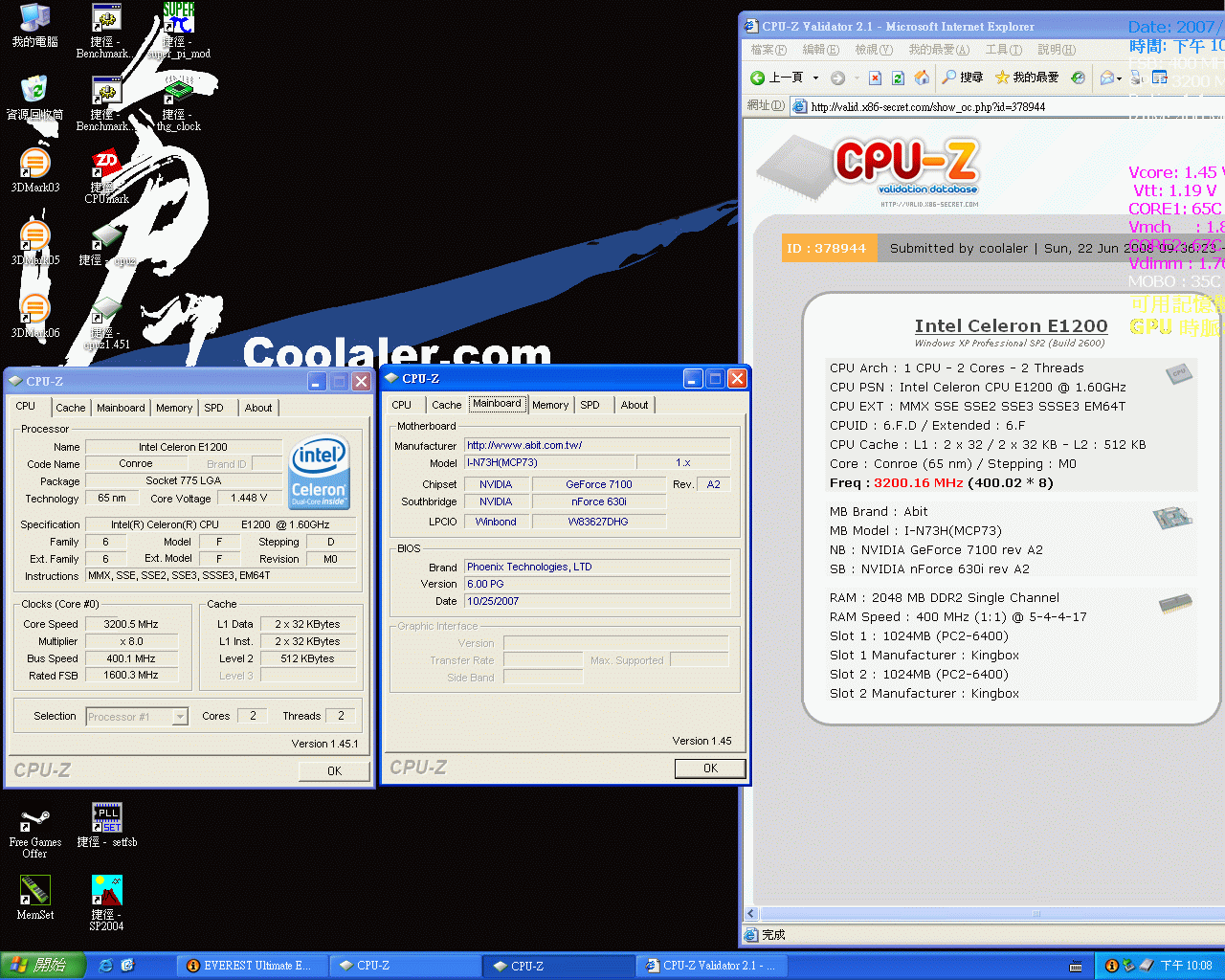This screenshot has height=980, width=1225.
Task: Expand the Back button history dropdown arrow
Action: pos(815,78)
